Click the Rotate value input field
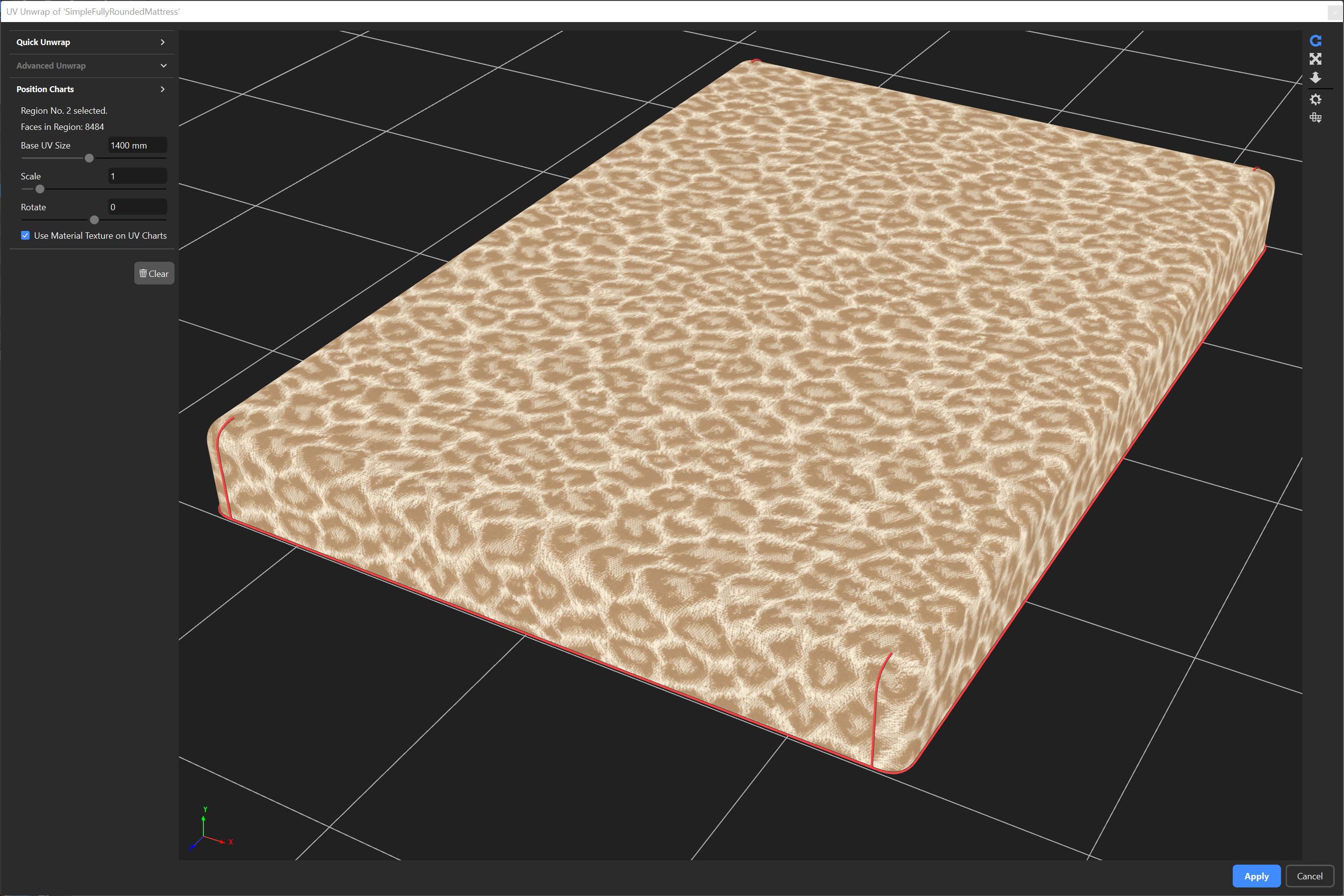Image resolution: width=1344 pixels, height=896 pixels. (137, 207)
